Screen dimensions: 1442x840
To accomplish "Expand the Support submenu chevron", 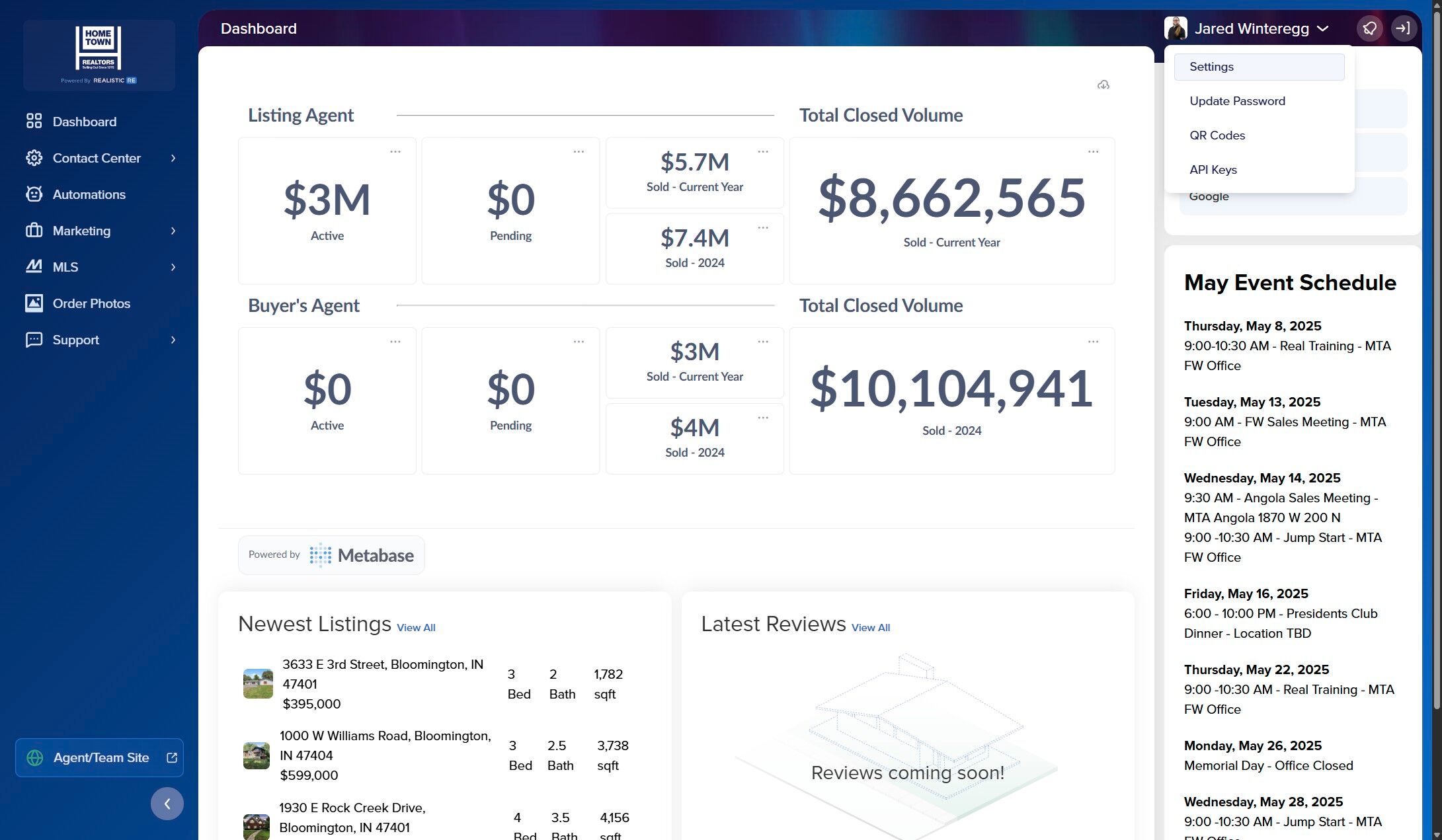I will click(x=173, y=340).
